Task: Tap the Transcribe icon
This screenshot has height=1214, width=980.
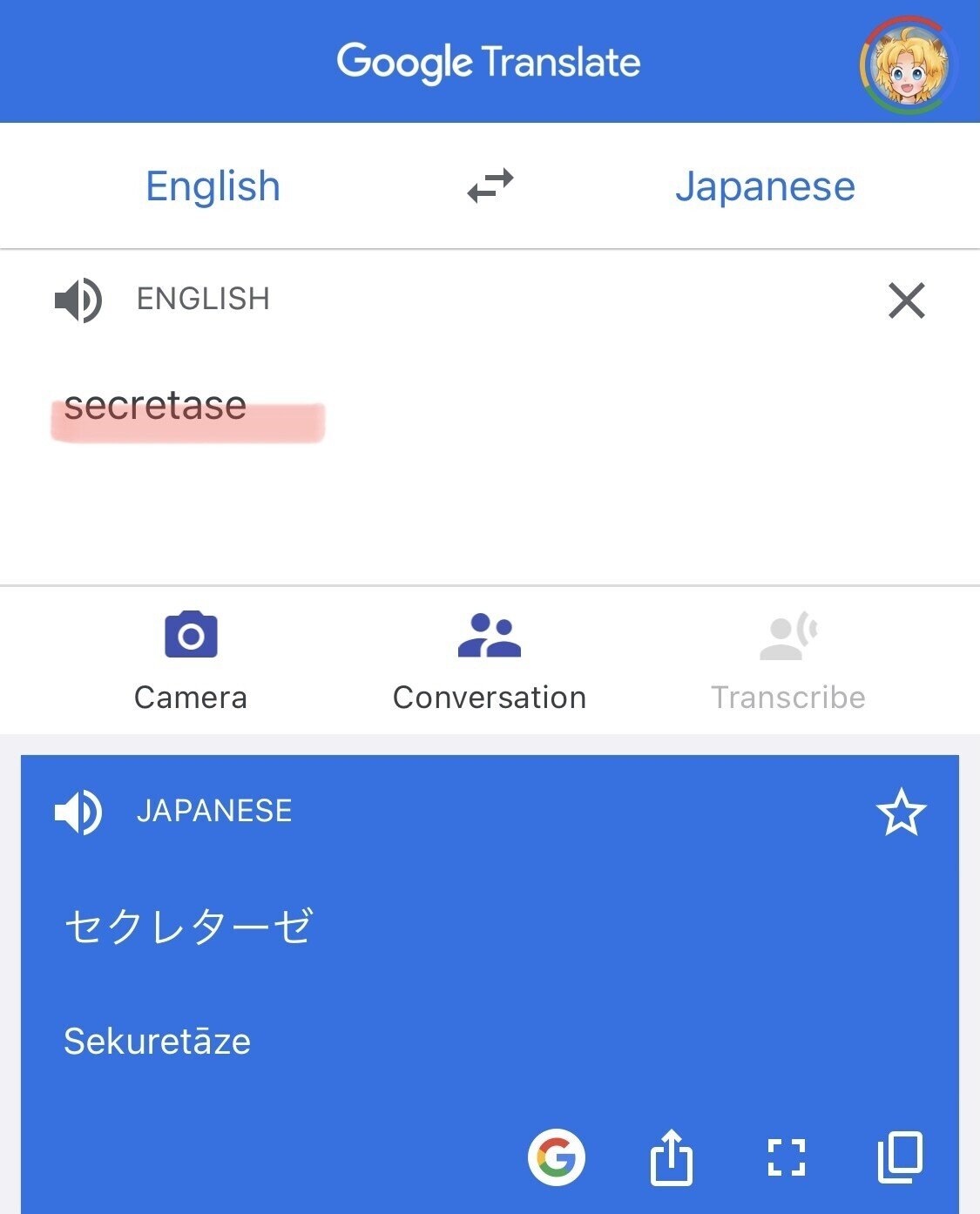Action: coord(786,637)
